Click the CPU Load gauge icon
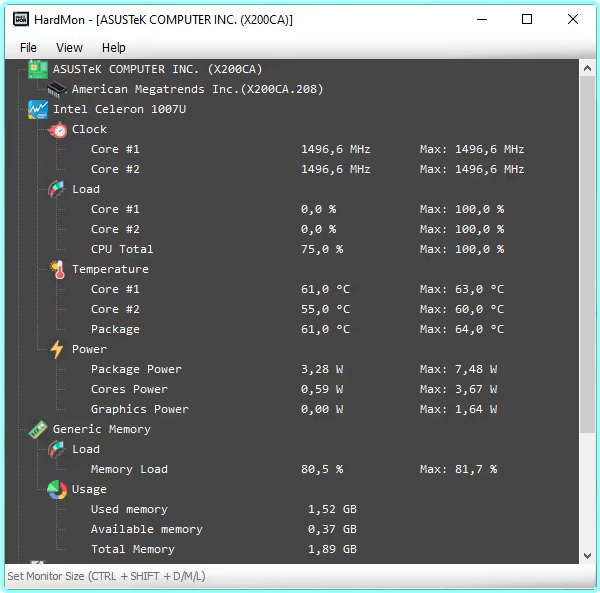This screenshot has height=593, width=600. coord(57,189)
